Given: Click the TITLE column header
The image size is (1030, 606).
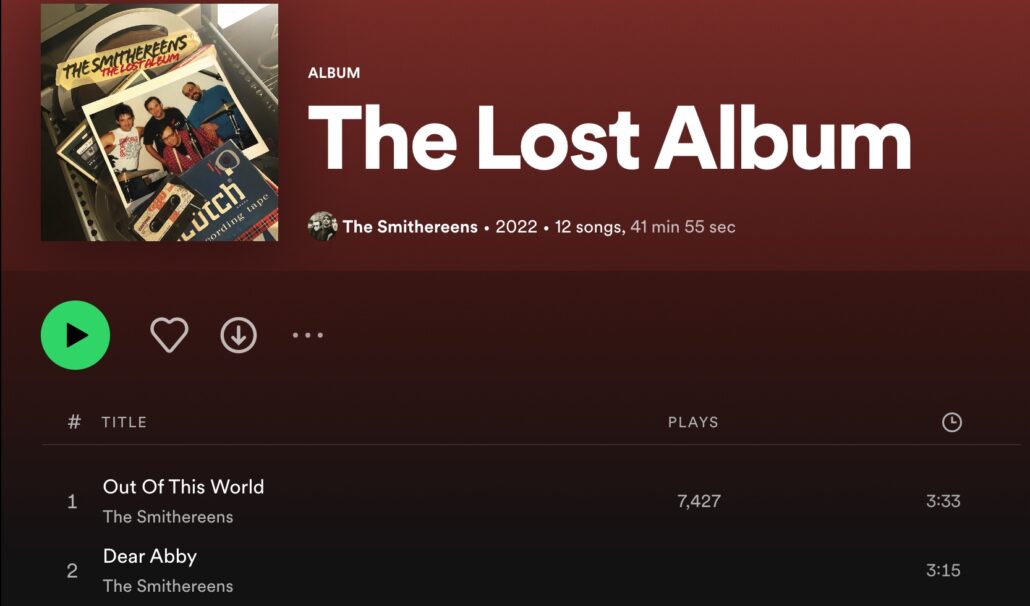Looking at the screenshot, I should (124, 422).
